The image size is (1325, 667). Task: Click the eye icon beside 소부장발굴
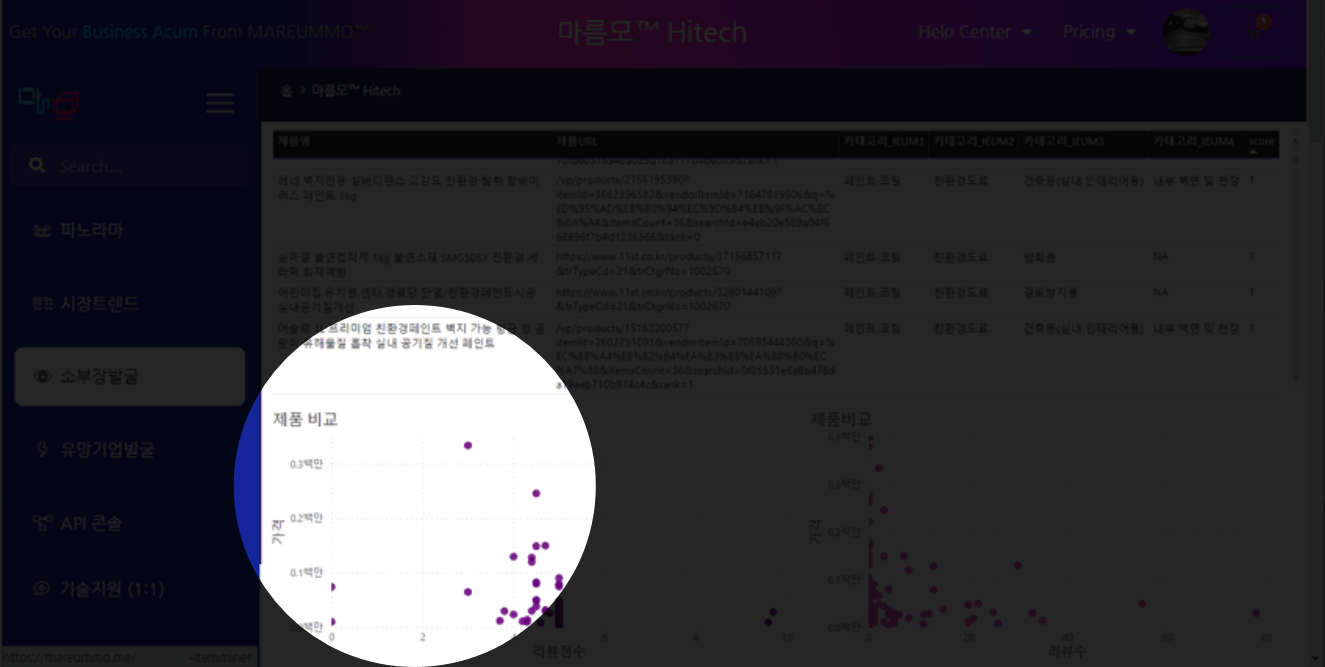pyautogui.click(x=42, y=377)
